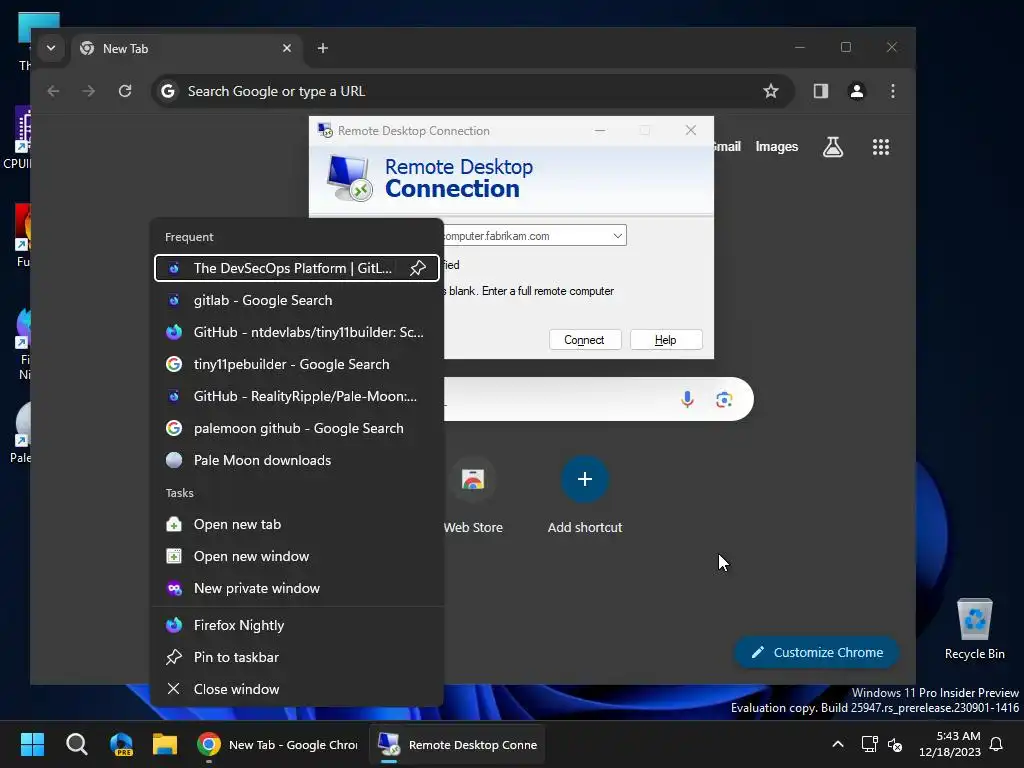Launch Firefox Nightly from the jump list
1024x768 pixels.
point(296,626)
